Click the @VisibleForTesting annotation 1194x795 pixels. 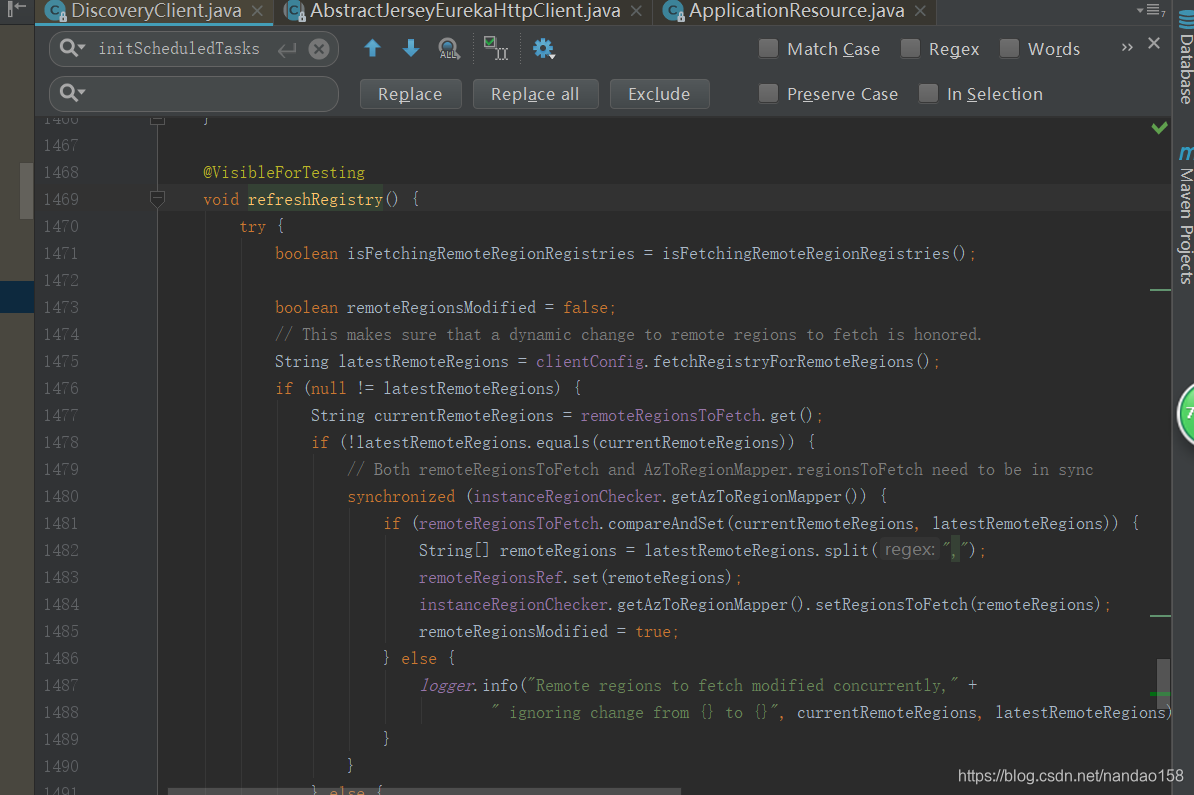tap(284, 172)
